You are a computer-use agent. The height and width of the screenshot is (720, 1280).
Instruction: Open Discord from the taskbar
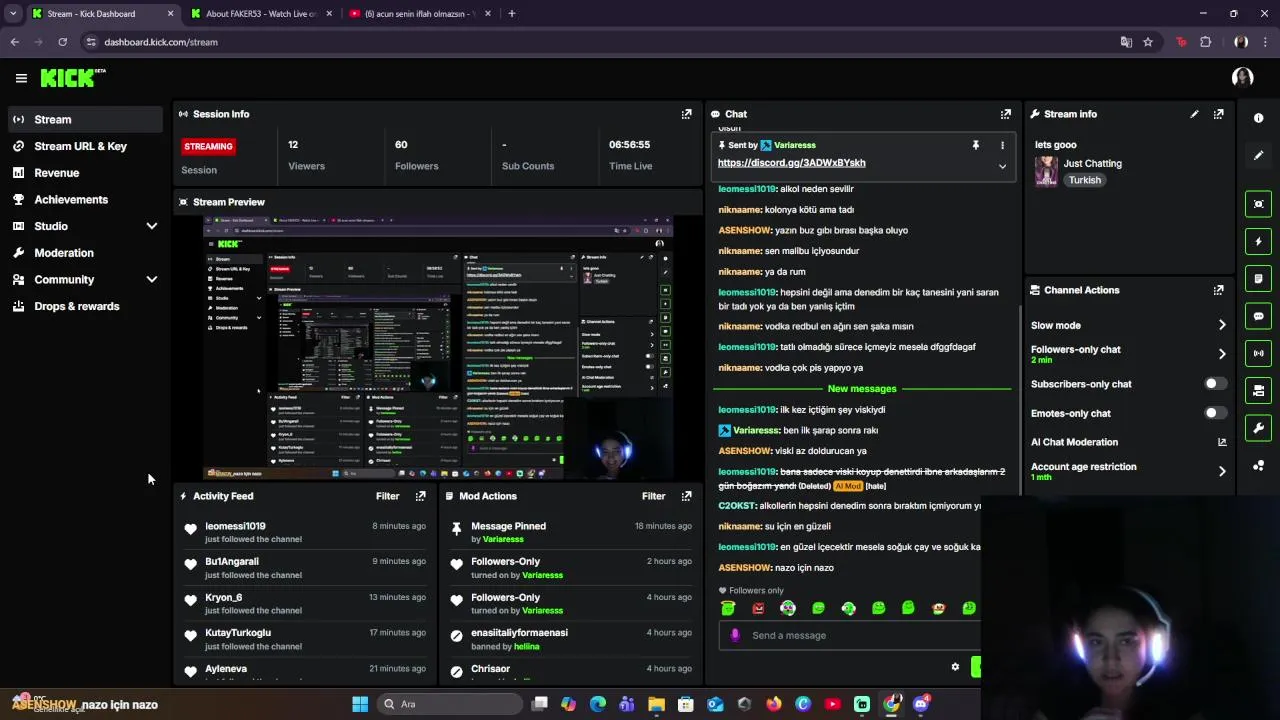(x=921, y=704)
